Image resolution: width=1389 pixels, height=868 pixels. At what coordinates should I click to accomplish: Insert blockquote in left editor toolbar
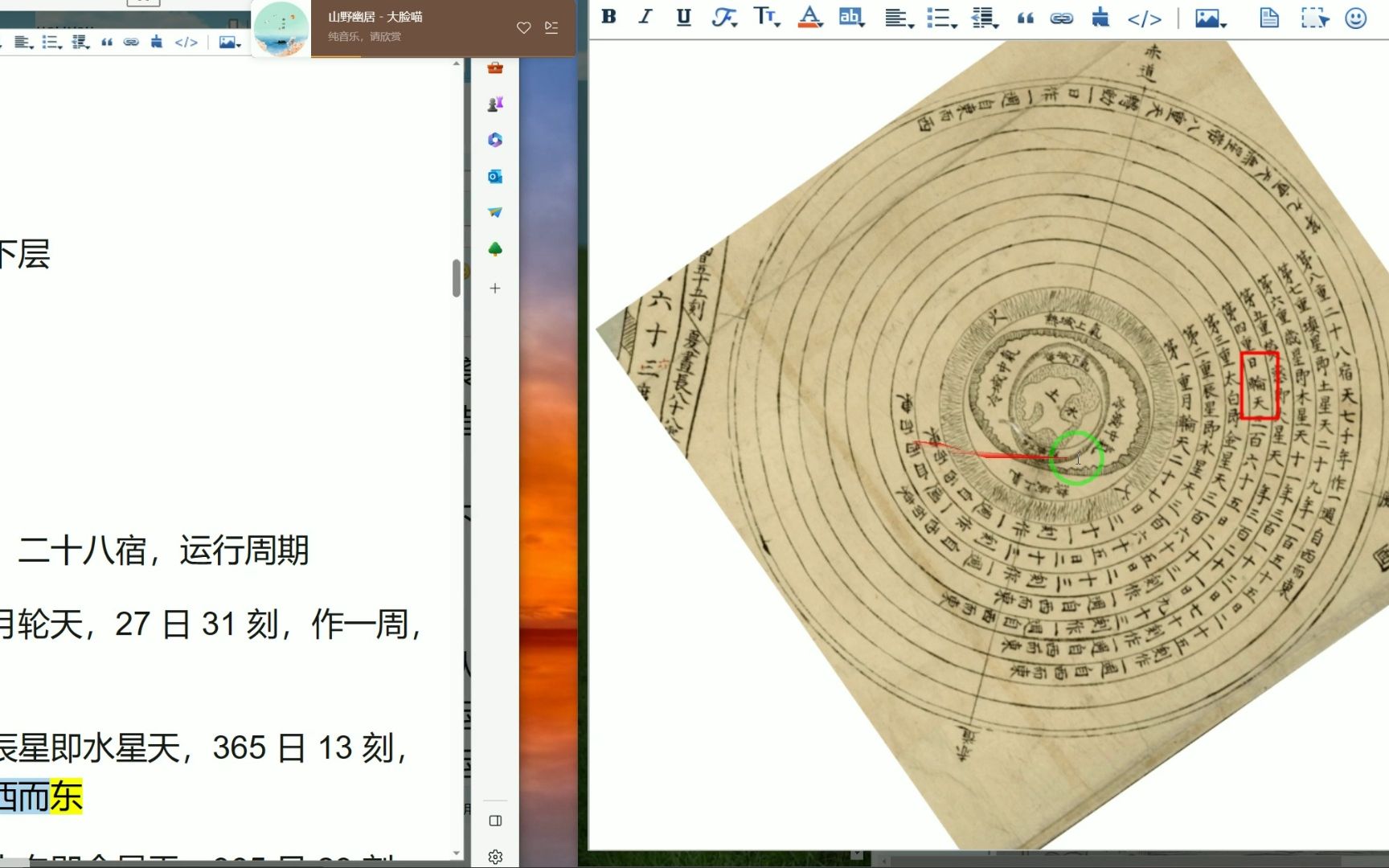(107, 43)
